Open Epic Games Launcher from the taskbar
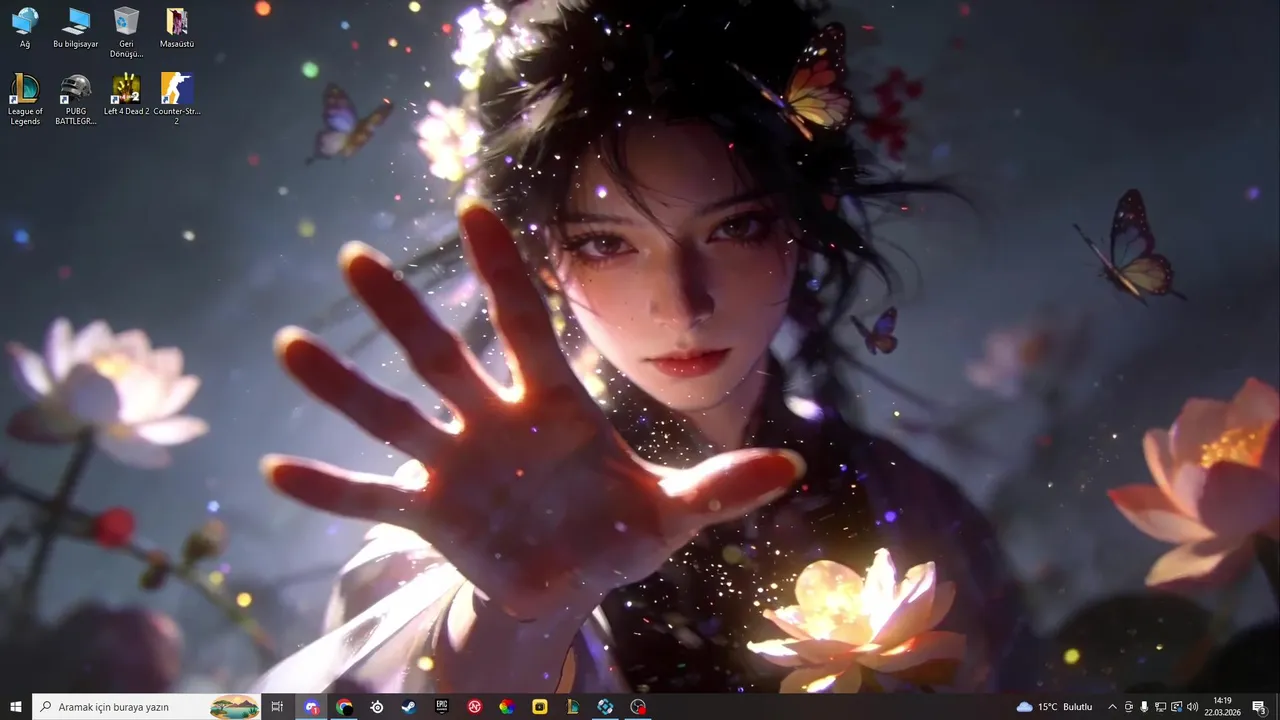This screenshot has height=720, width=1280. 442,707
